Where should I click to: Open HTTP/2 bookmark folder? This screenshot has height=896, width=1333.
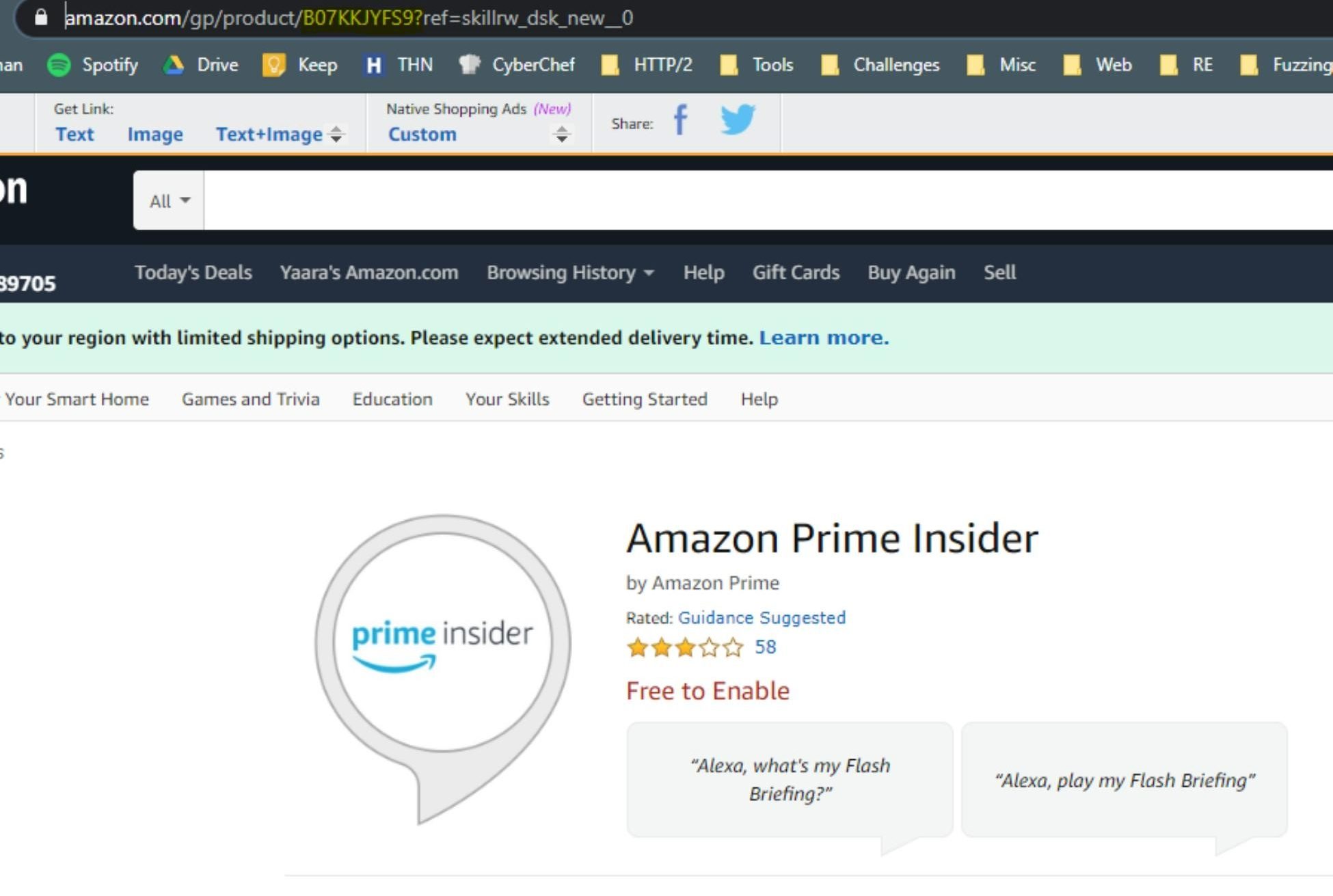click(649, 65)
